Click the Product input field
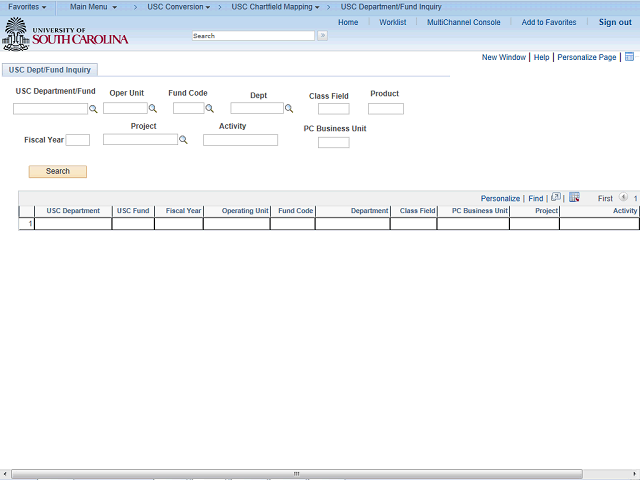This screenshot has height=480, width=640. (386, 109)
